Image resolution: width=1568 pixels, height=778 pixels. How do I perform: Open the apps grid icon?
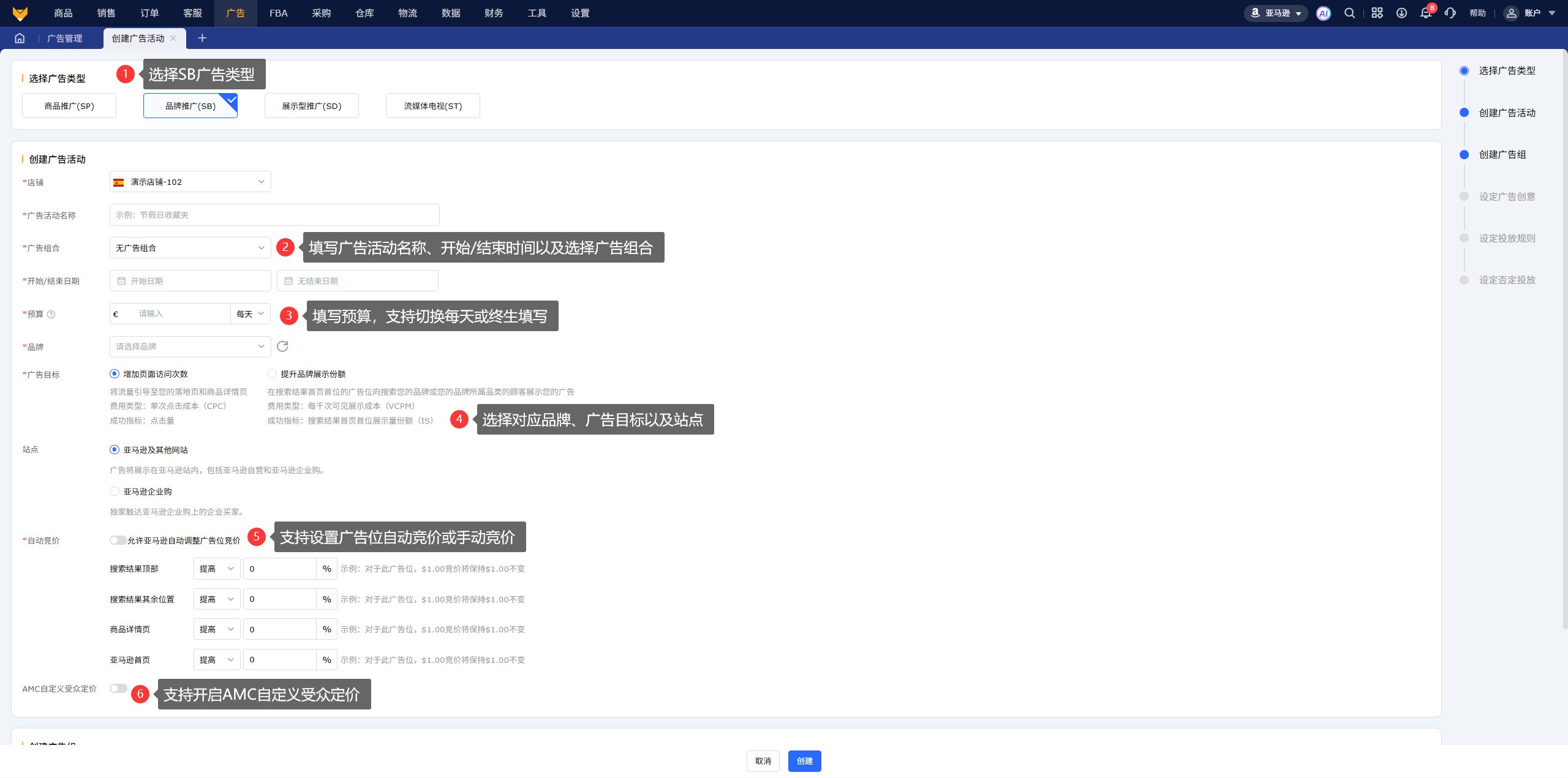point(1377,13)
